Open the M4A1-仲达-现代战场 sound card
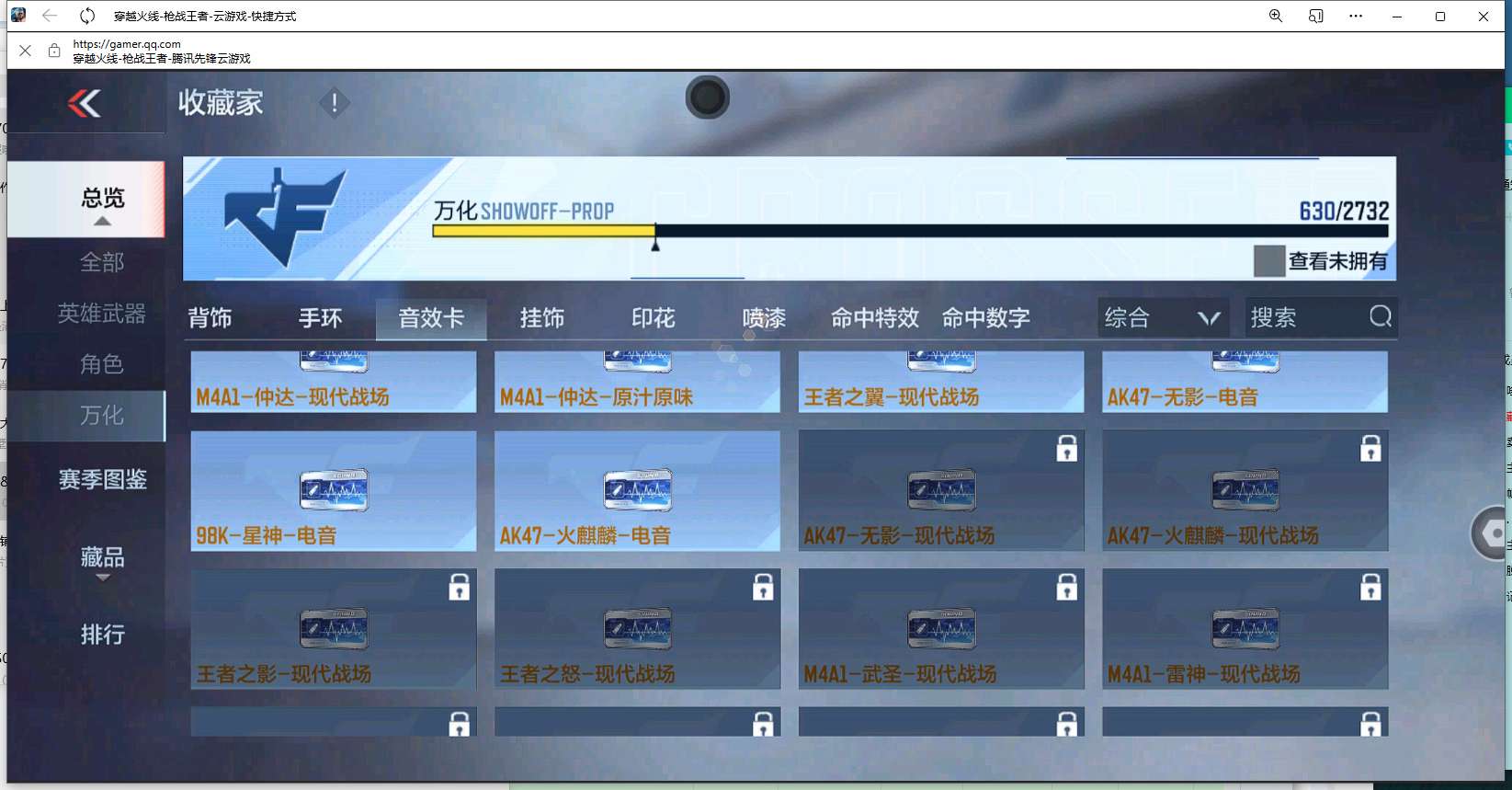 334,382
